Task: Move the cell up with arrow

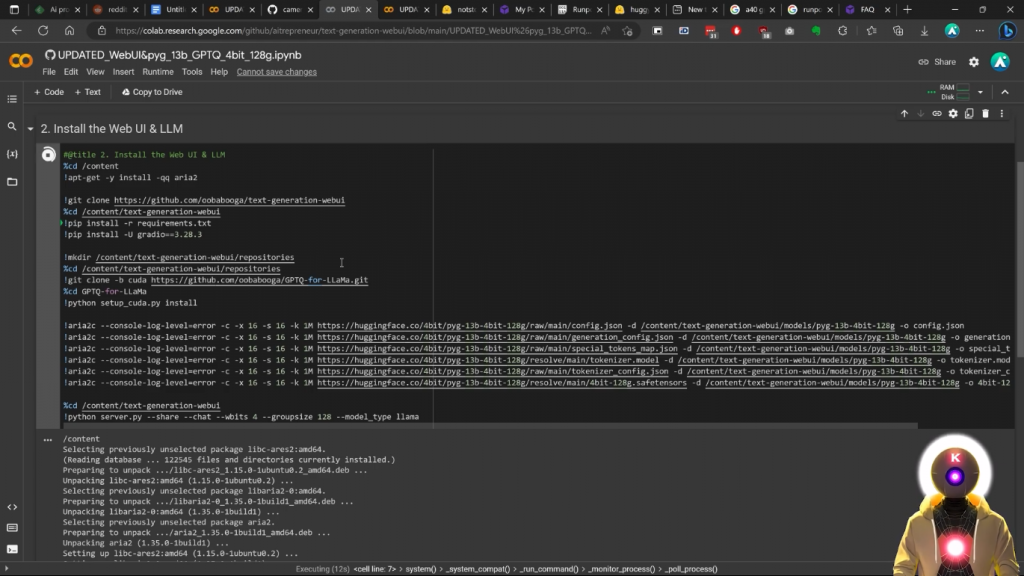Action: [904, 114]
